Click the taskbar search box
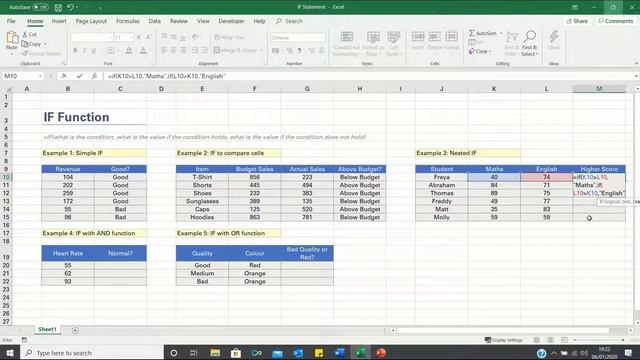 pyautogui.click(x=92, y=353)
